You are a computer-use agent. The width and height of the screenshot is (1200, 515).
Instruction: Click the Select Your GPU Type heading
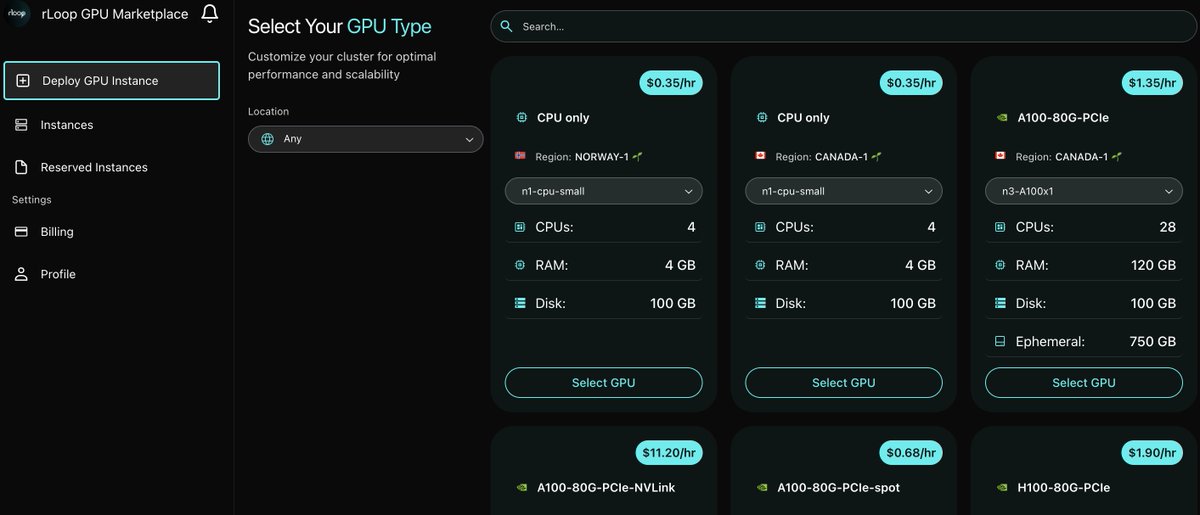[x=340, y=26]
